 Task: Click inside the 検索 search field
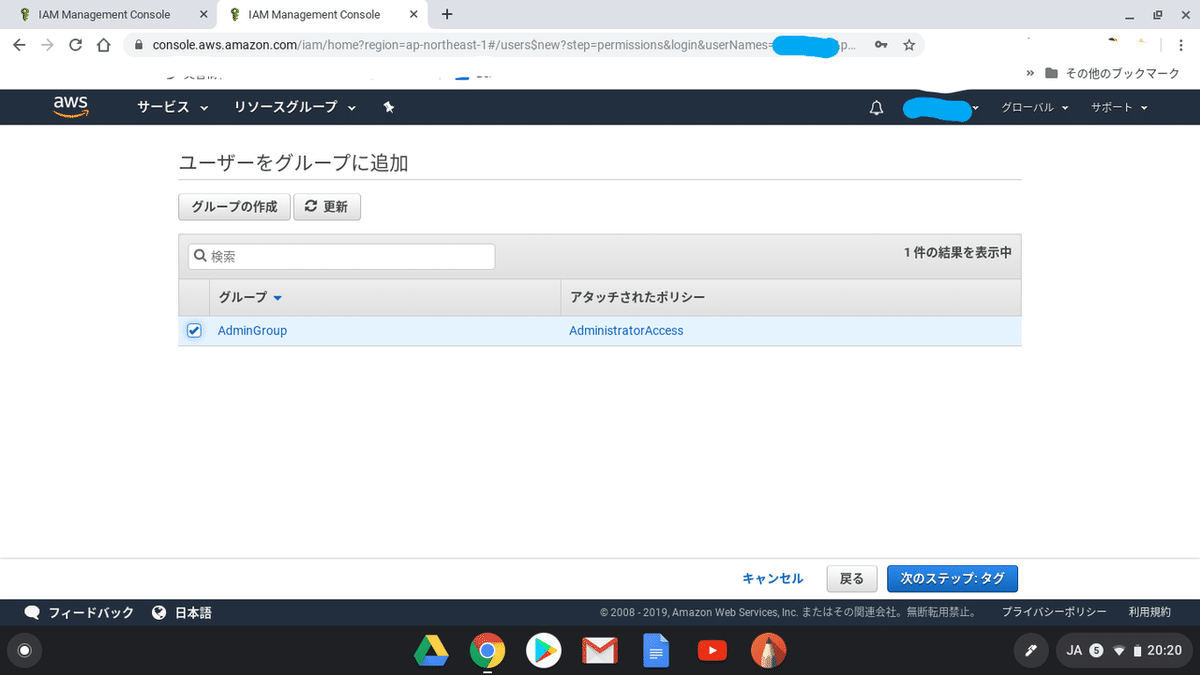340,256
